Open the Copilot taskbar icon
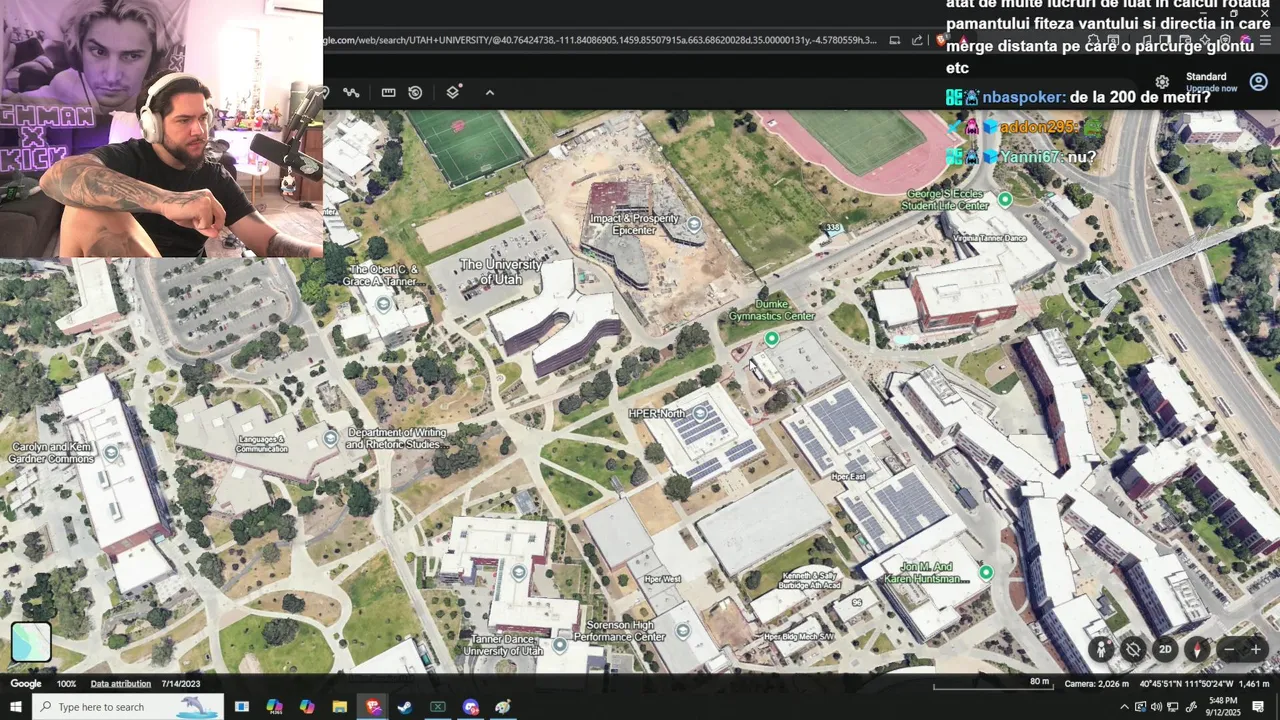The height and width of the screenshot is (720, 1280). 307,707
